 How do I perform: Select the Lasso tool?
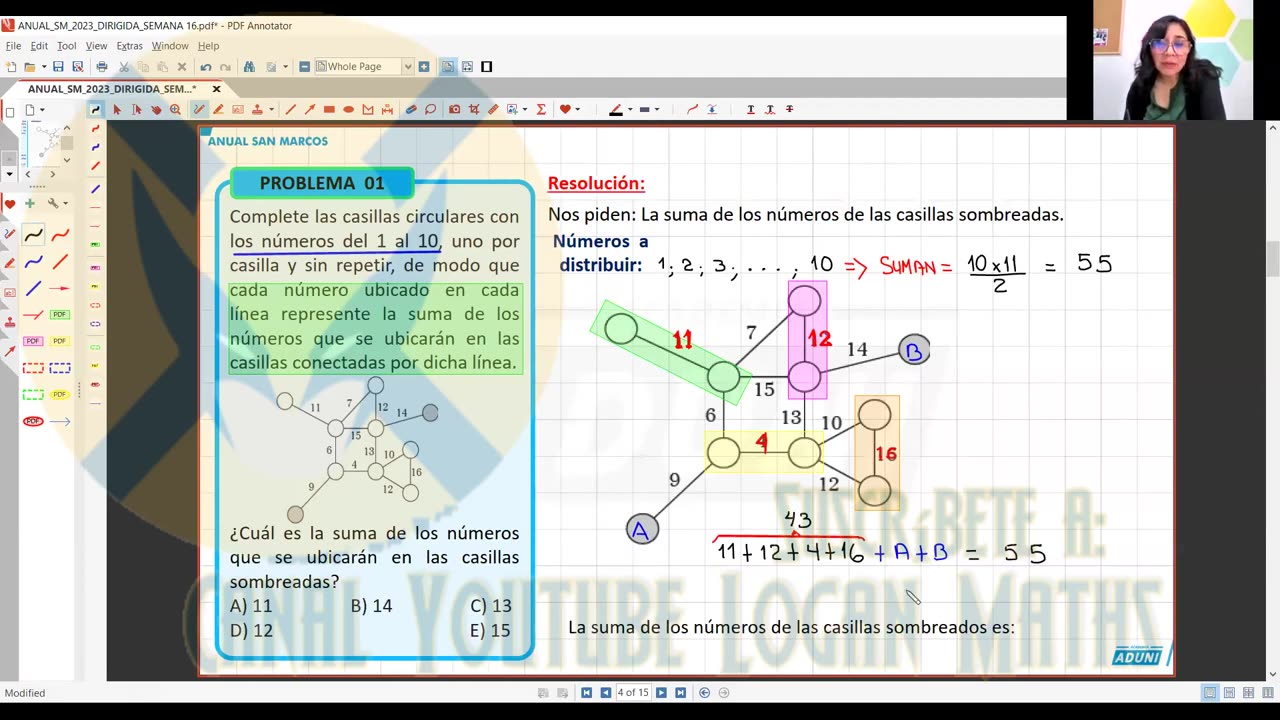[430, 109]
